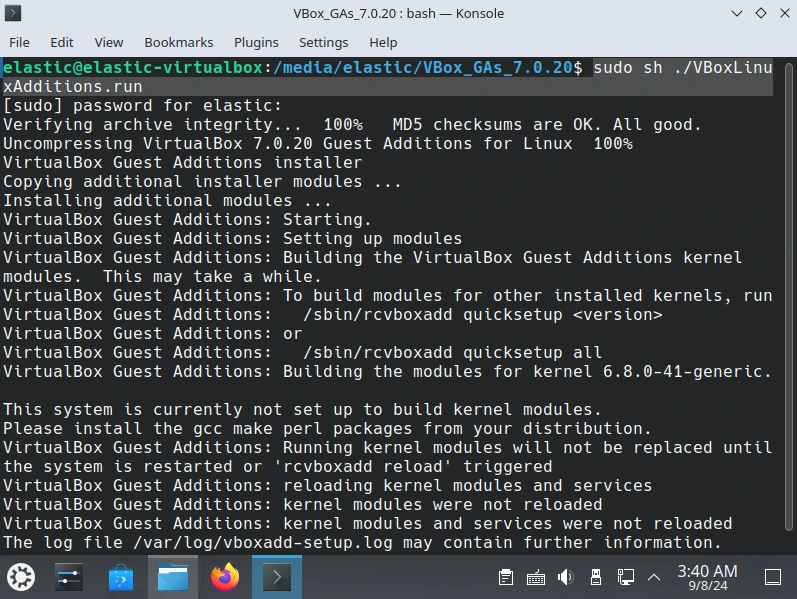
Task: Select the Konsole taskbar entry
Action: pyautogui.click(x=277, y=577)
